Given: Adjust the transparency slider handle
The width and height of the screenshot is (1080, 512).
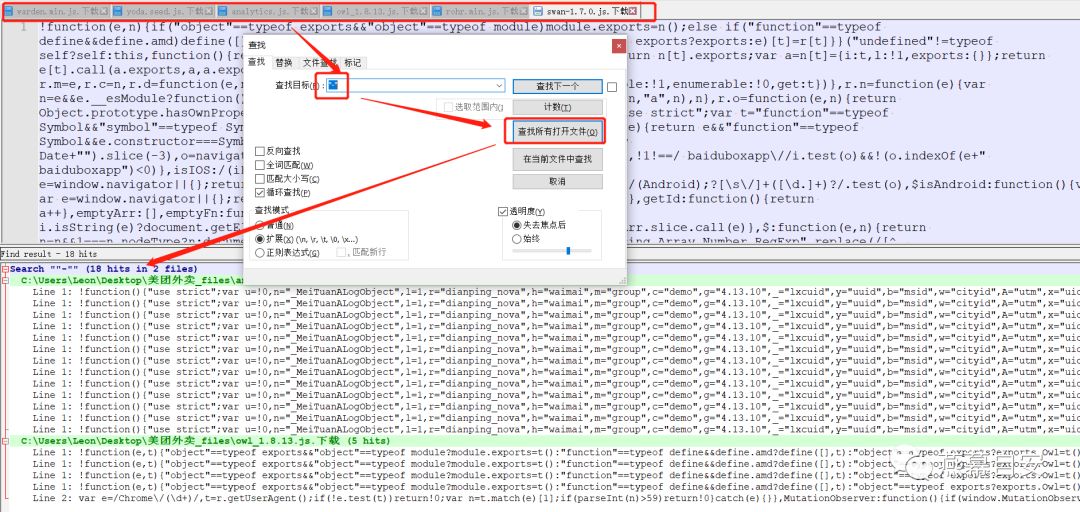Looking at the screenshot, I should click(x=568, y=251).
